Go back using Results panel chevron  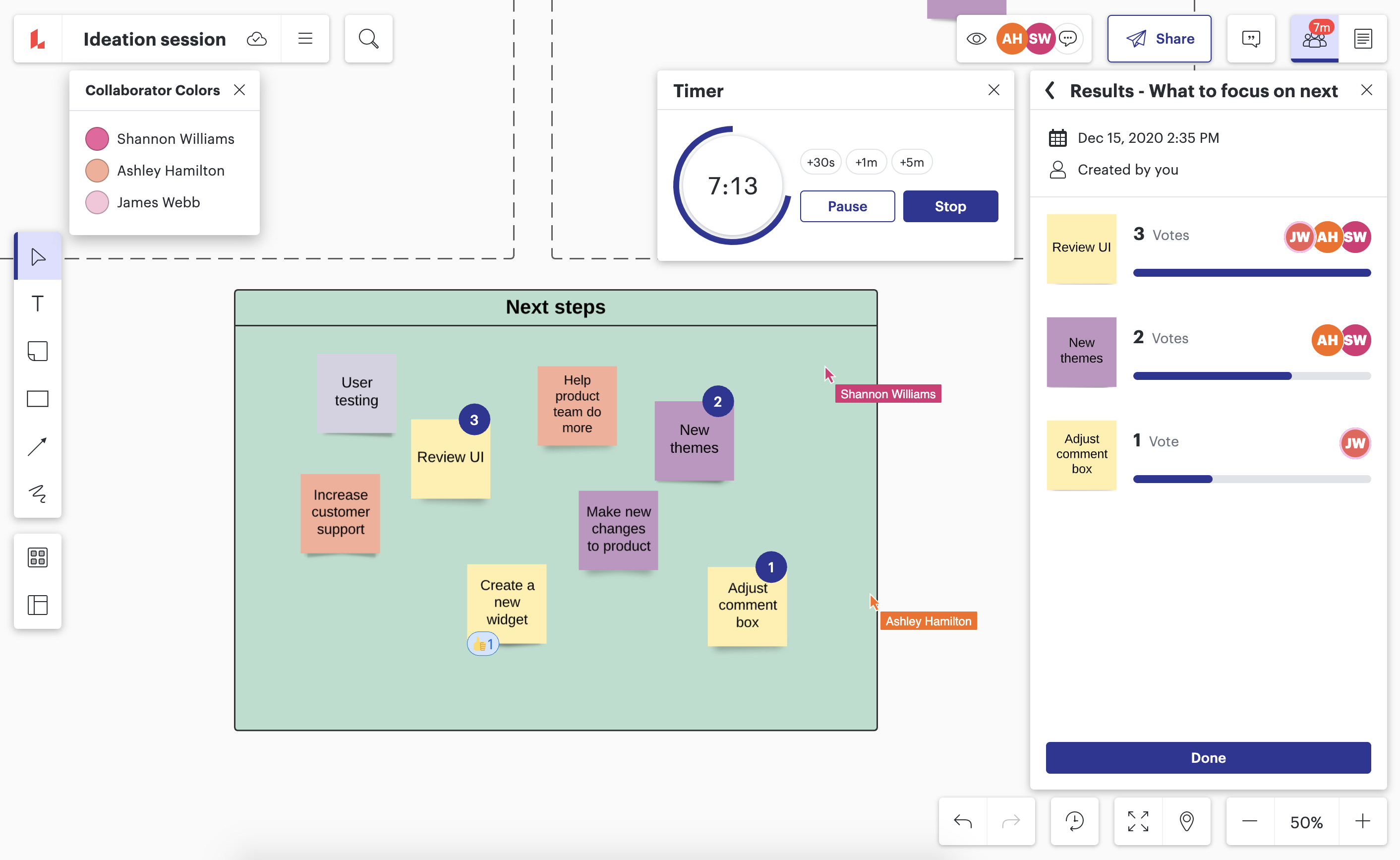[x=1050, y=90]
